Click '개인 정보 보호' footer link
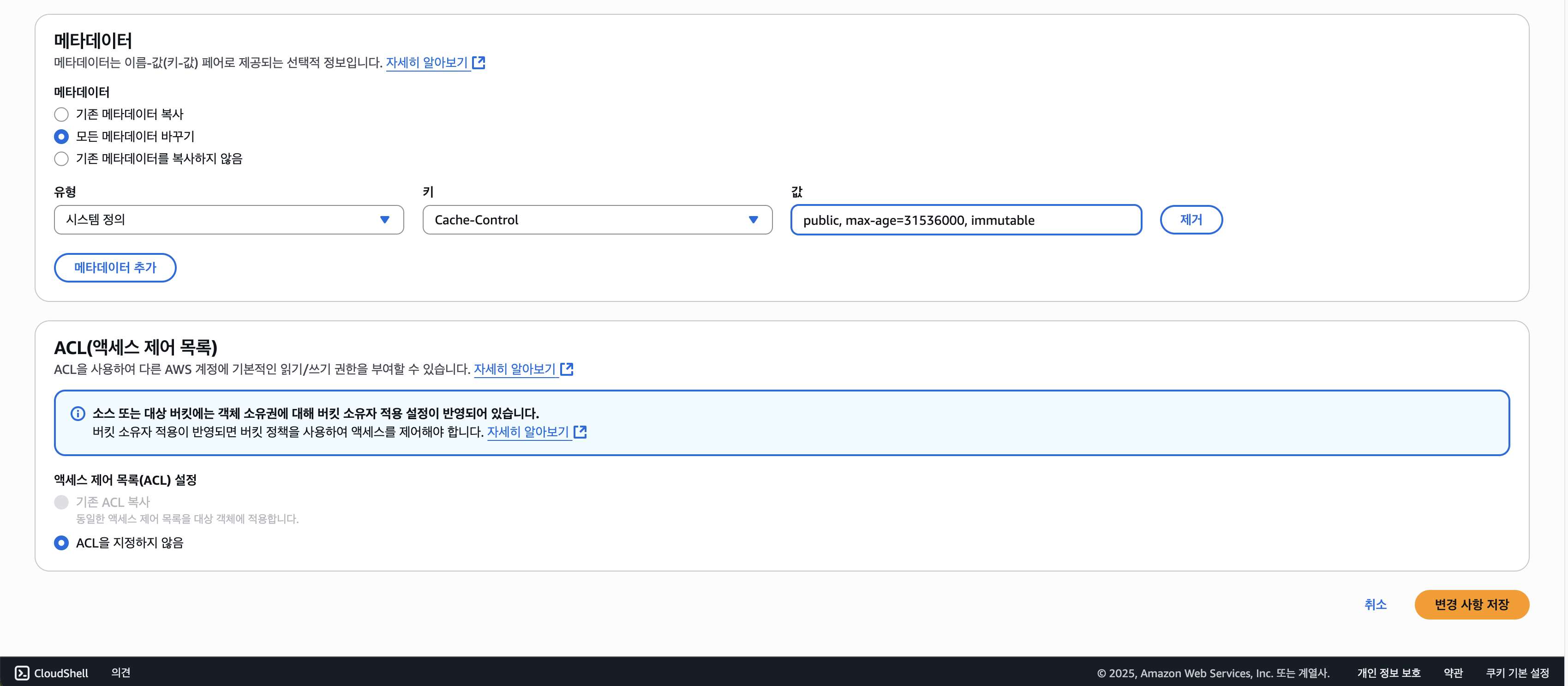 pyautogui.click(x=1388, y=673)
